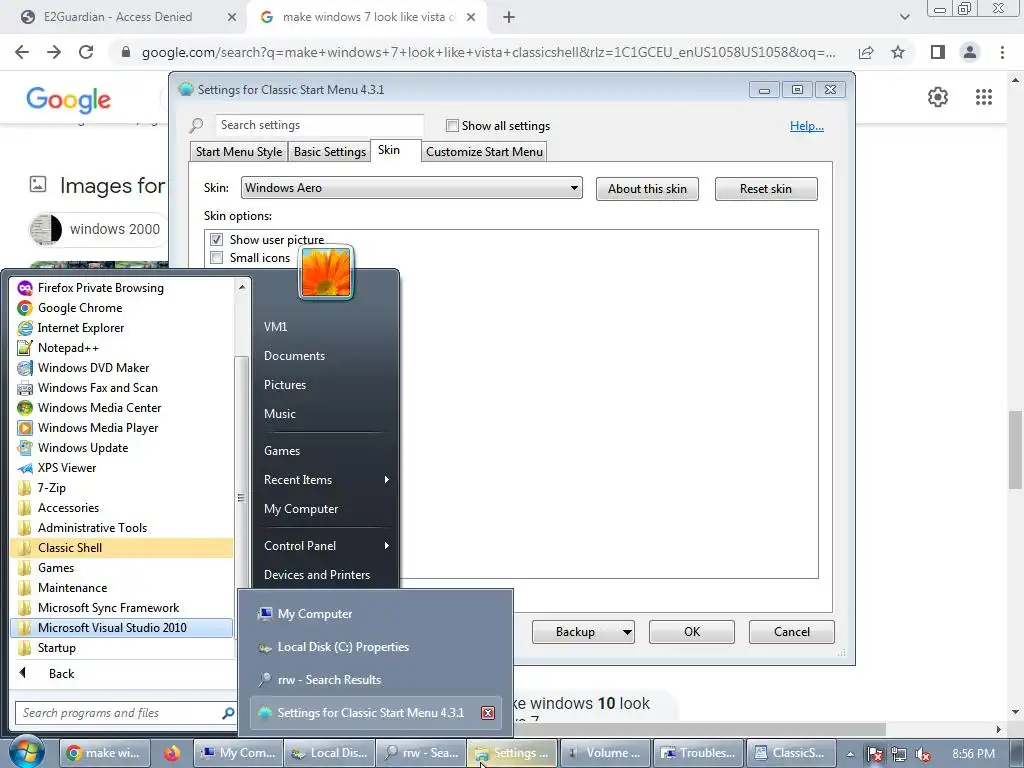Screen dimensions: 1024x768
Task: Expand the Accessories folder
Action: [121, 508]
